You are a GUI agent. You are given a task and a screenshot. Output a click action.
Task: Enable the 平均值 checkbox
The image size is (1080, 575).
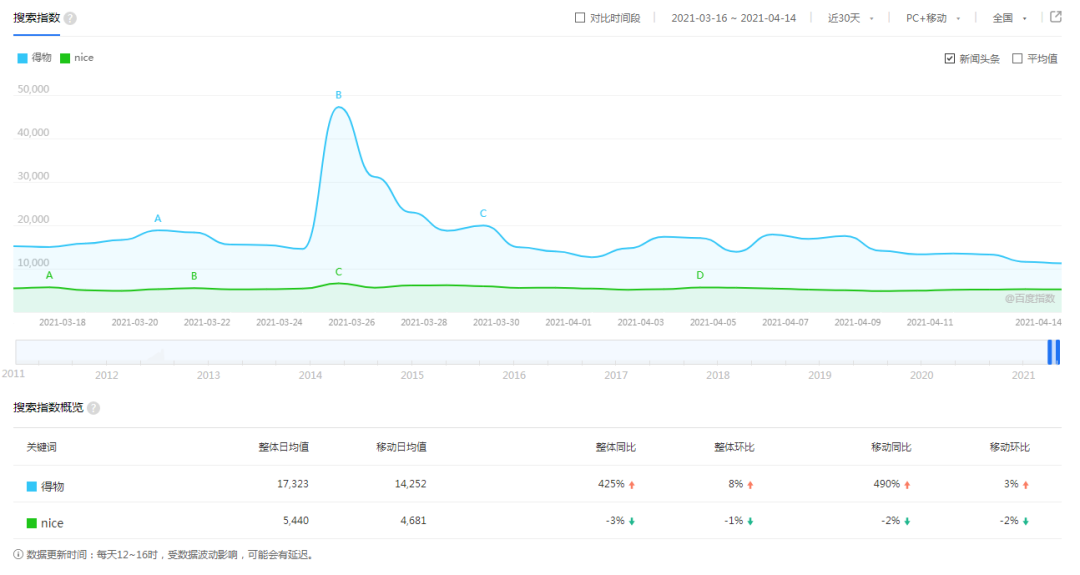(x=1017, y=59)
